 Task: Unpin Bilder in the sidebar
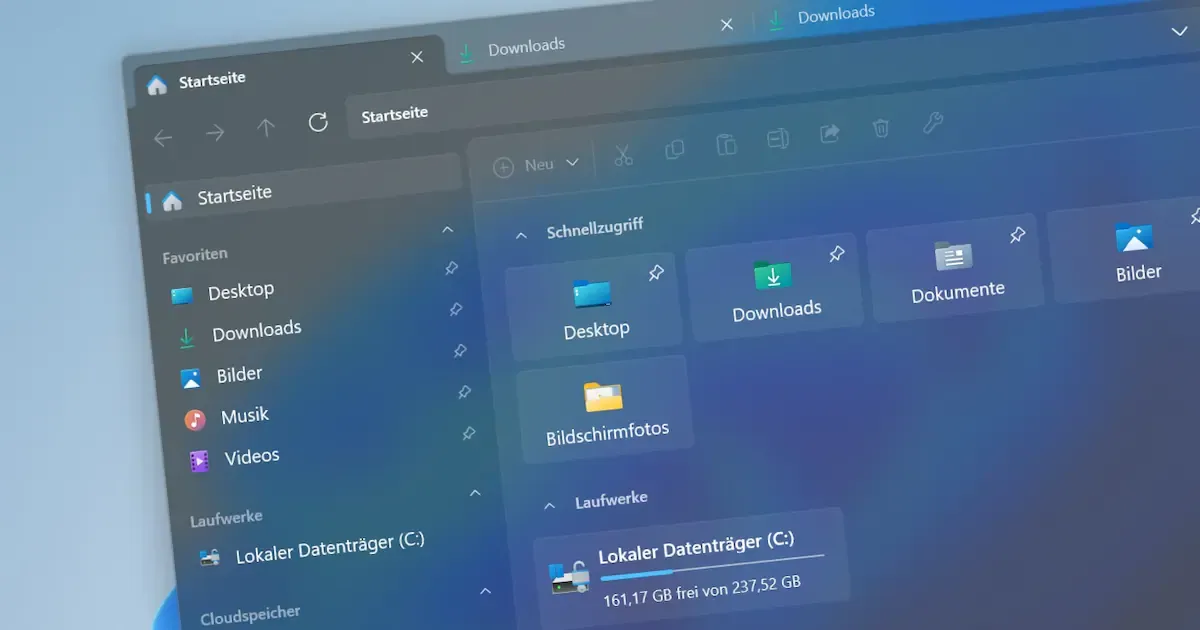tap(459, 351)
